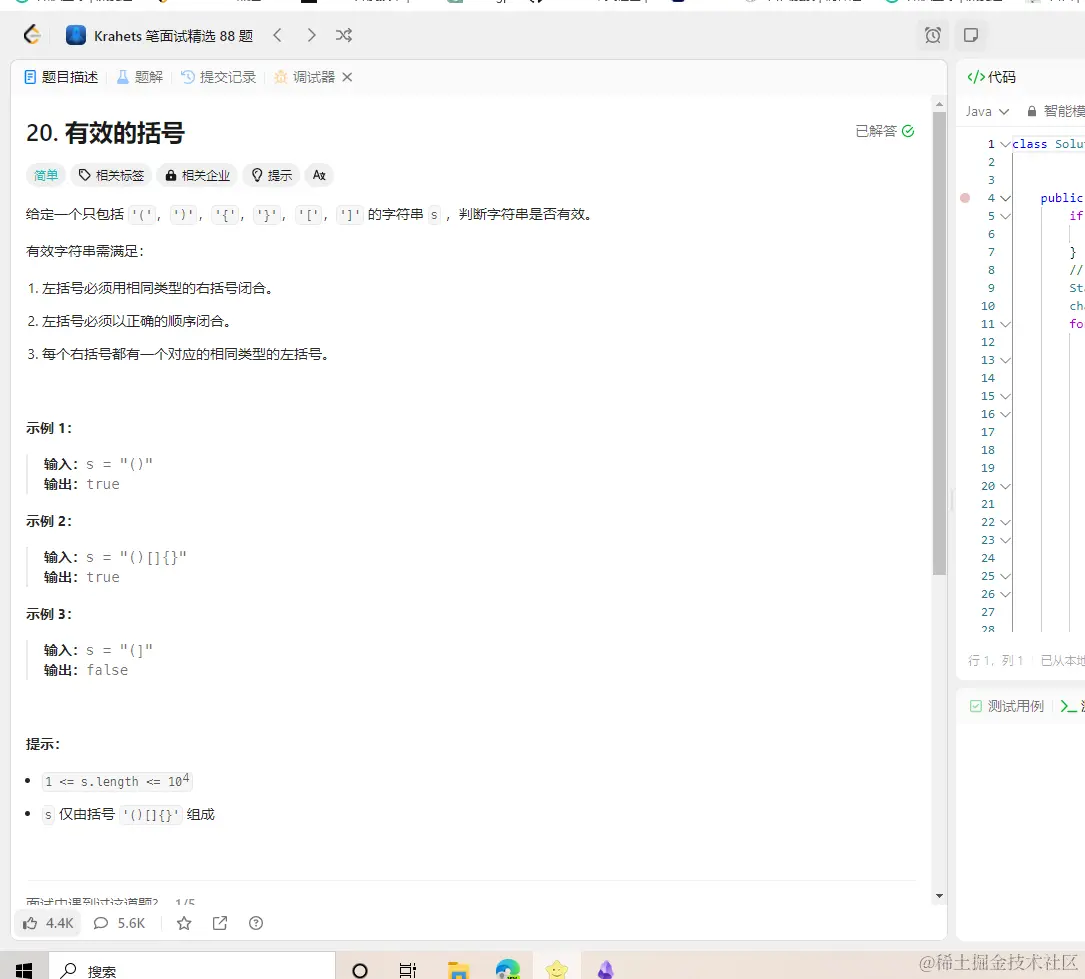Image resolution: width=1085 pixels, height=979 pixels.
Task: Open the Windows Start menu
Action: point(24,969)
